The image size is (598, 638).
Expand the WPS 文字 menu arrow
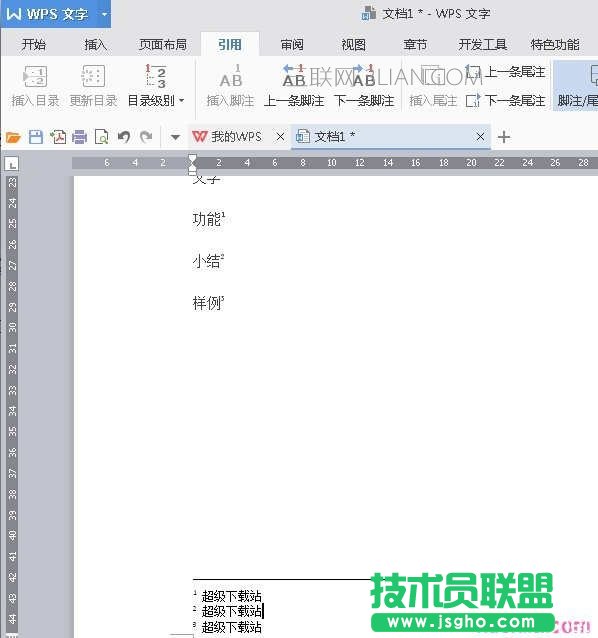coord(104,14)
